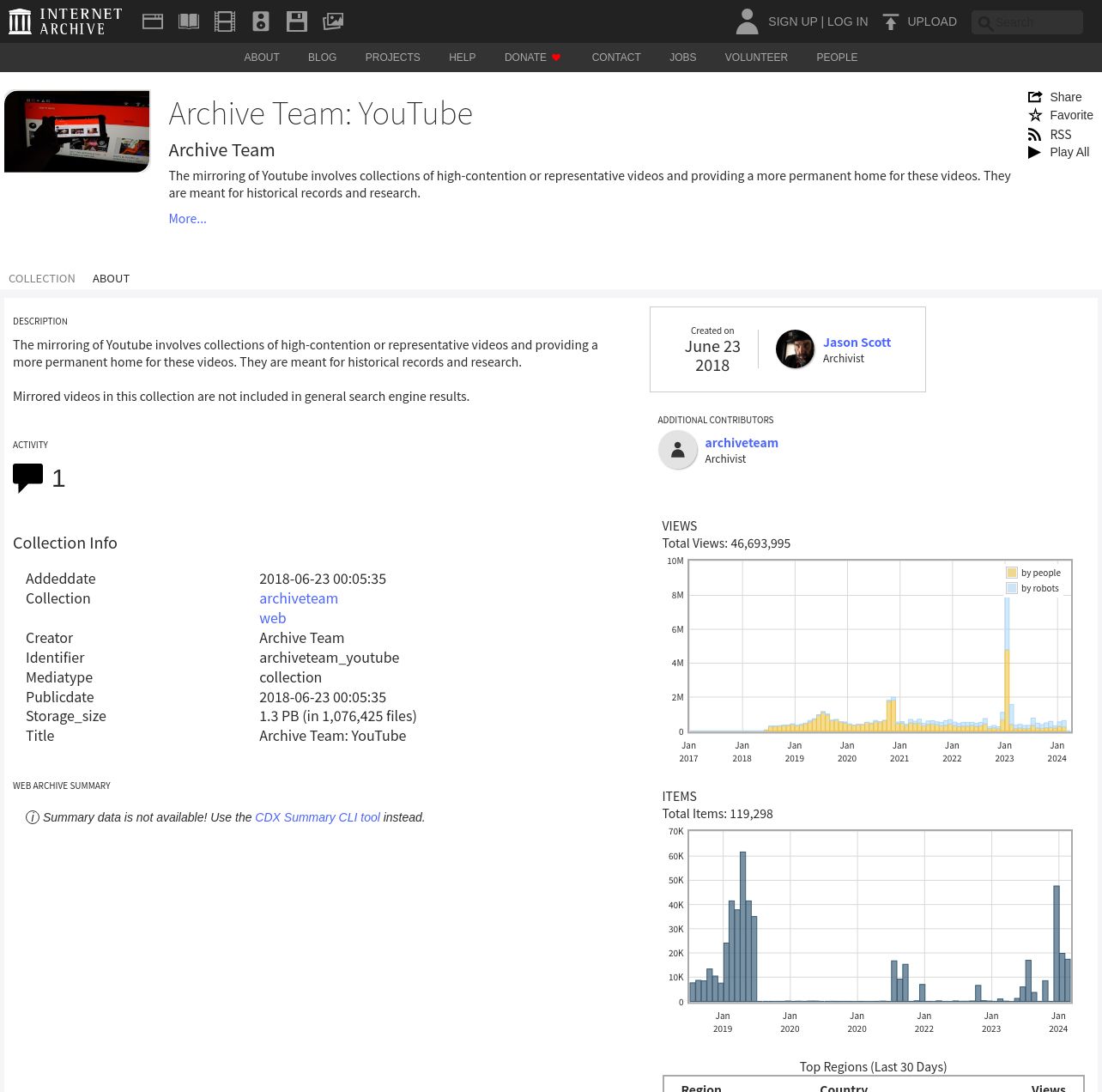Open the Internet Archive home logo
The image size is (1102, 1092).
point(65,21)
